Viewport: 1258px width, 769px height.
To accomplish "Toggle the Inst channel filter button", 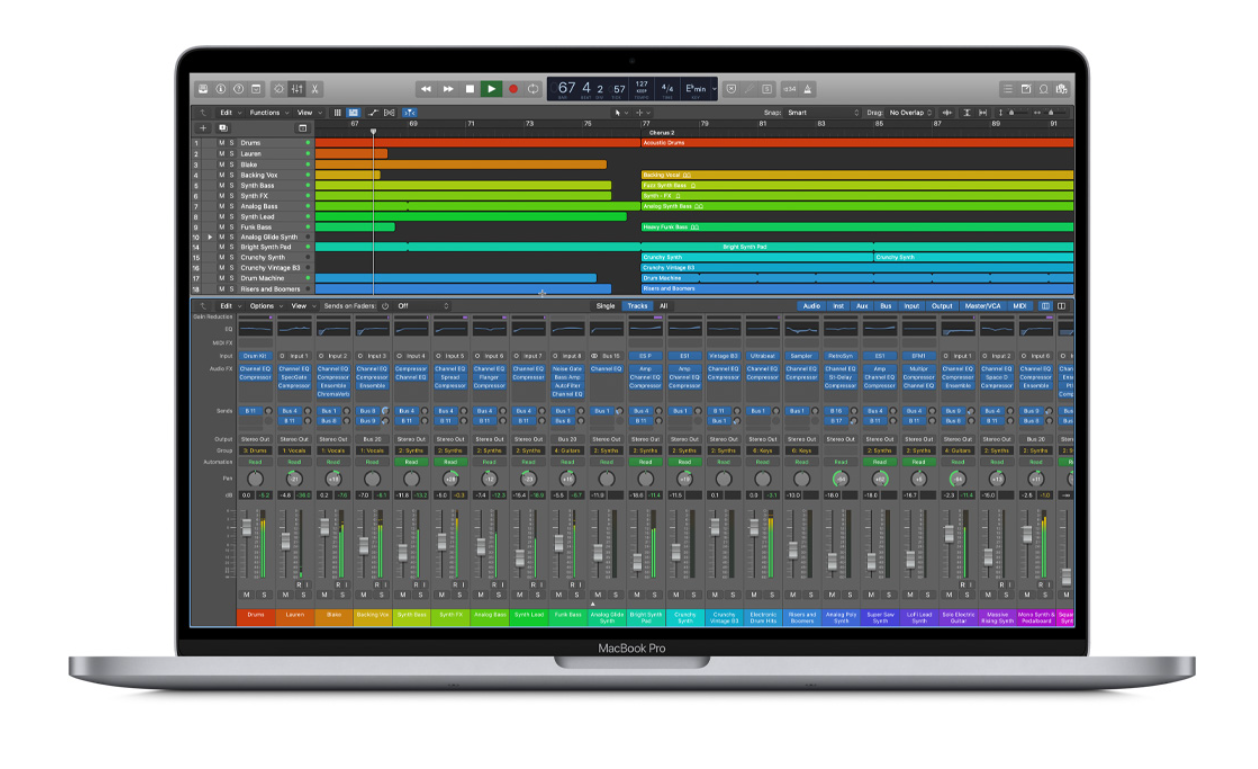I will (x=838, y=306).
